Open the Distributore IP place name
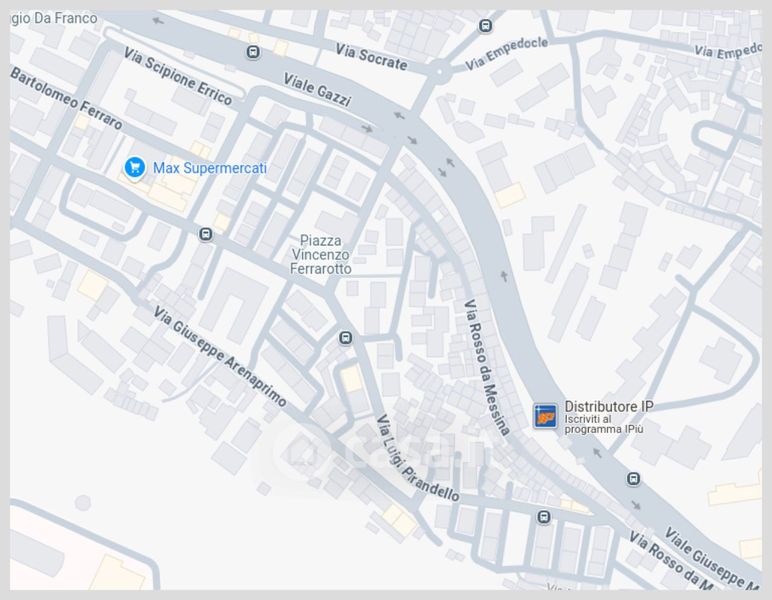The width and height of the screenshot is (772, 600). click(x=609, y=407)
